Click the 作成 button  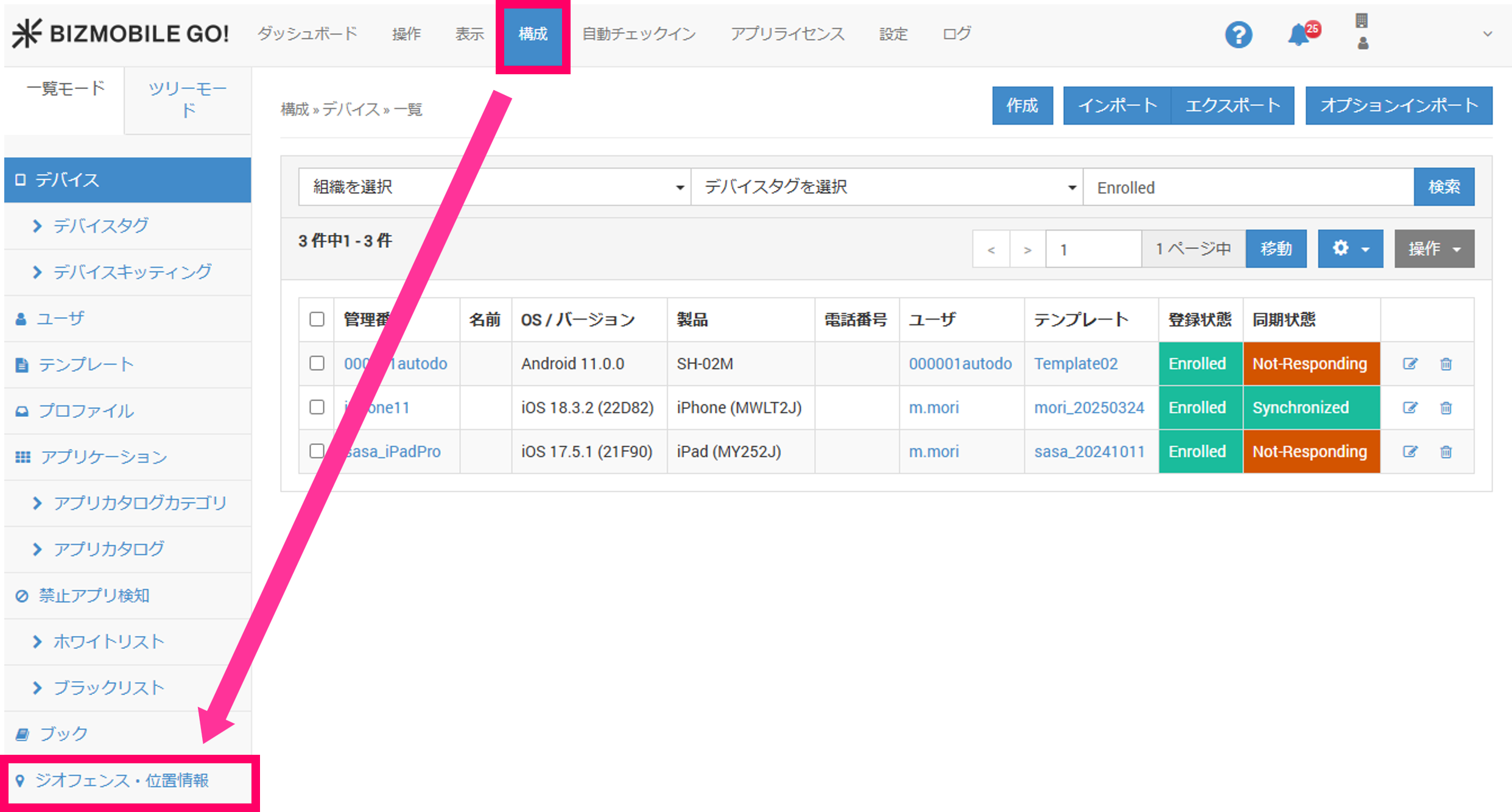1022,106
